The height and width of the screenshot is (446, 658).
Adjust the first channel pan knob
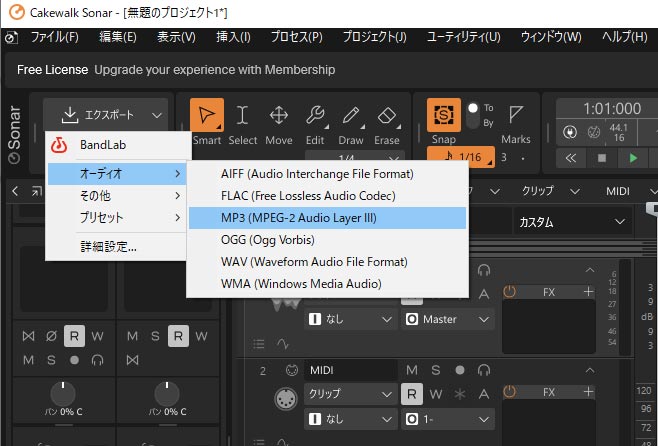(x=63, y=394)
